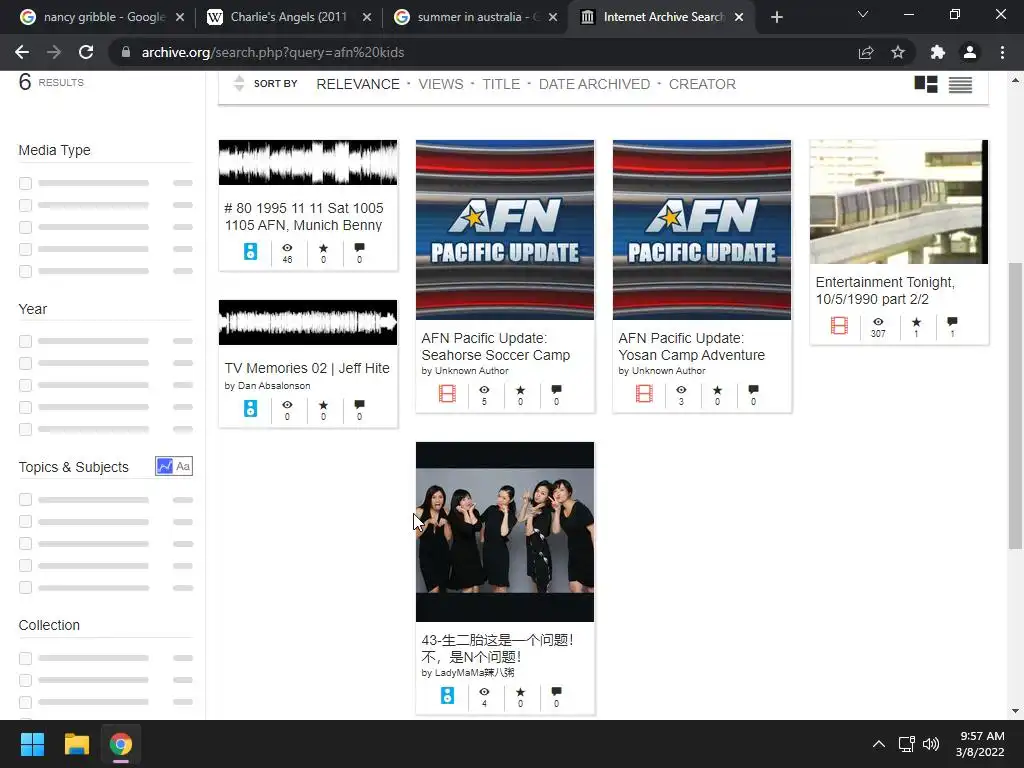Image resolution: width=1024 pixels, height=768 pixels.
Task: Open Windows Start menu
Action: 32,744
